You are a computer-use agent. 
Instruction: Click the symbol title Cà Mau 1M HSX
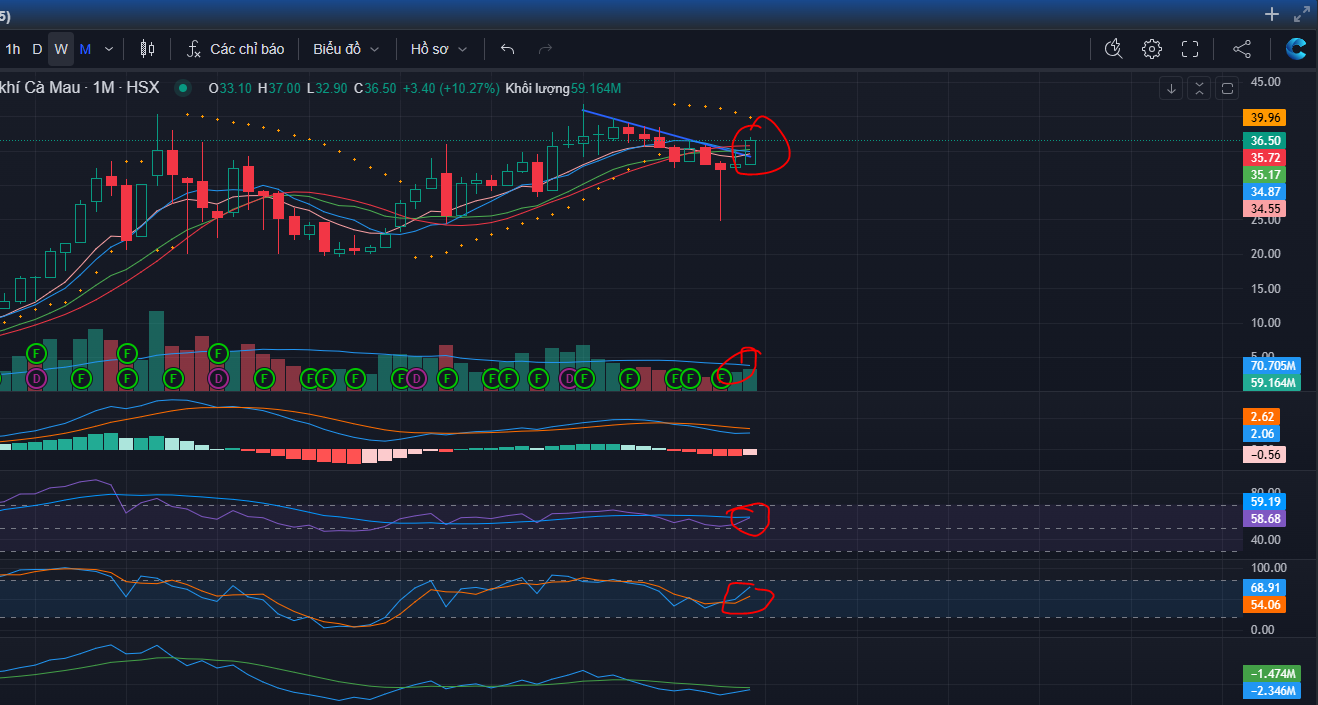coord(80,88)
